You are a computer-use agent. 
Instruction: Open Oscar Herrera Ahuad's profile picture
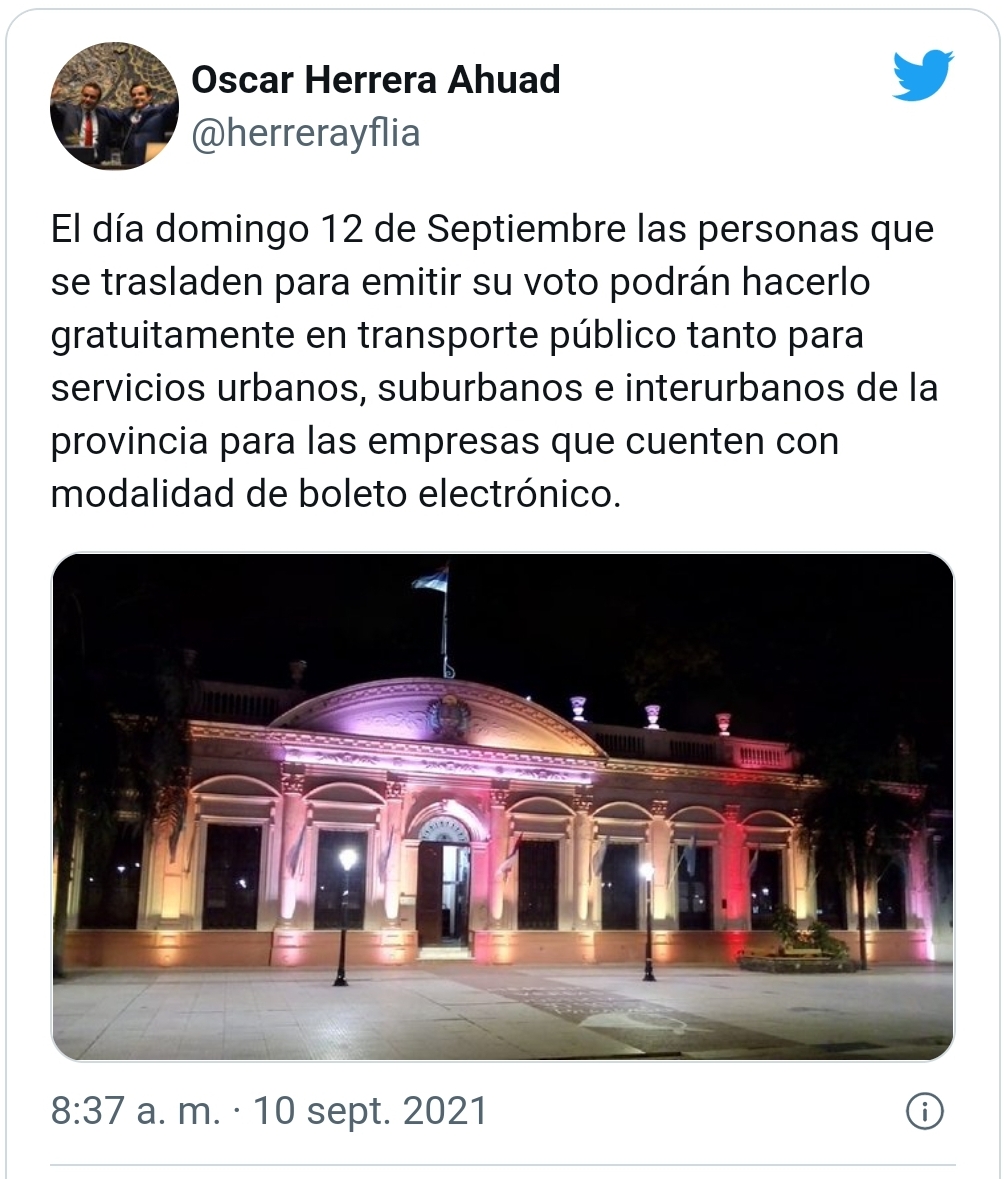(x=114, y=105)
